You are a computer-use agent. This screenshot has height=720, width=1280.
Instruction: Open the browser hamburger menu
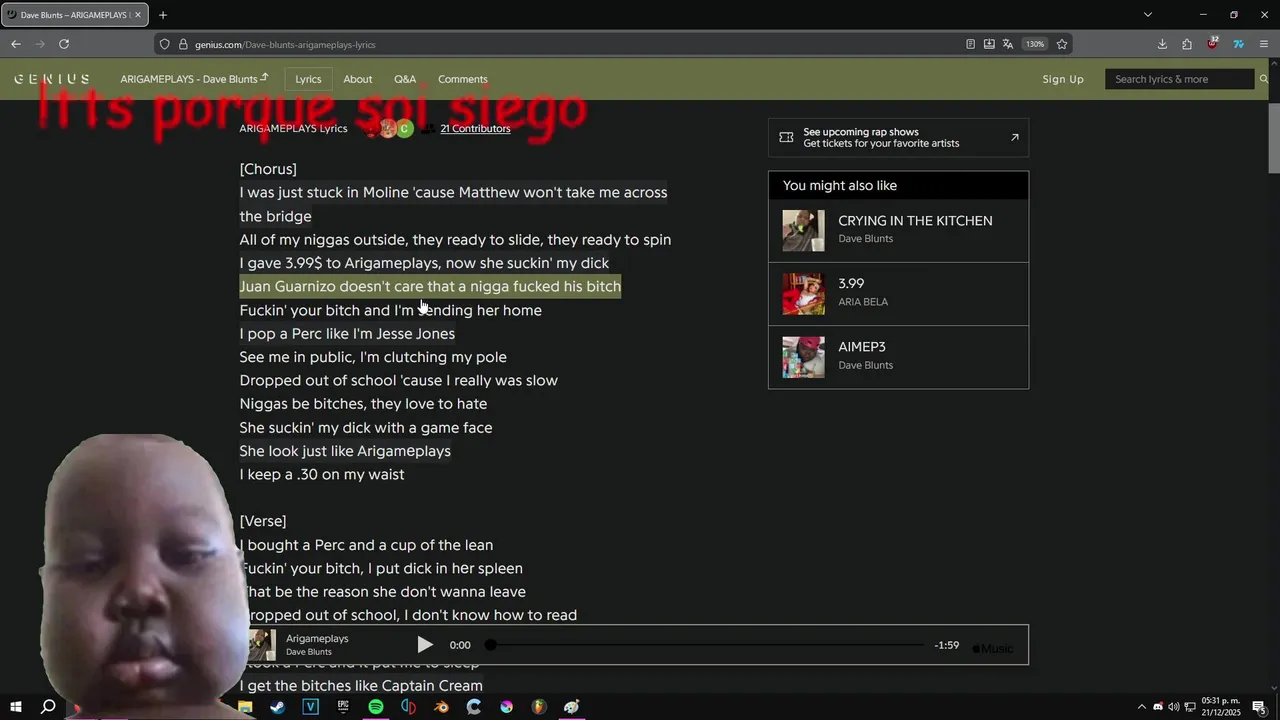[1264, 44]
